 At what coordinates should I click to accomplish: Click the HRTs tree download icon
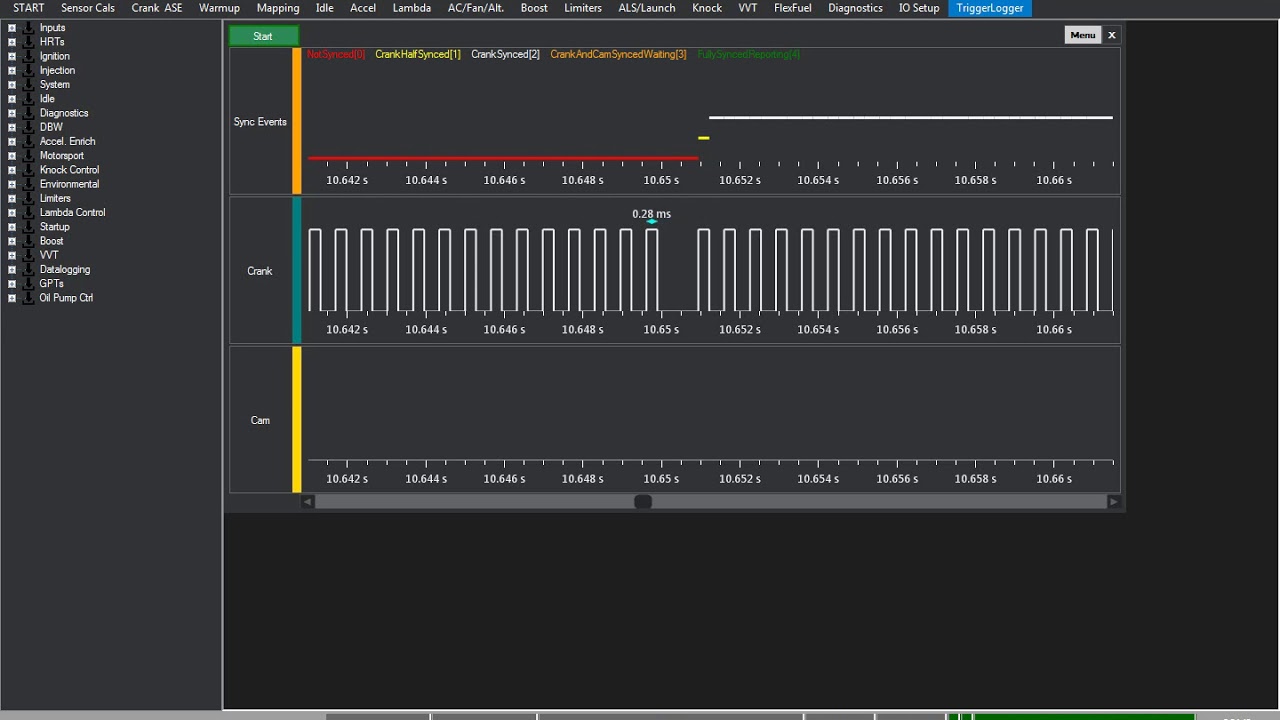pyautogui.click(x=27, y=42)
